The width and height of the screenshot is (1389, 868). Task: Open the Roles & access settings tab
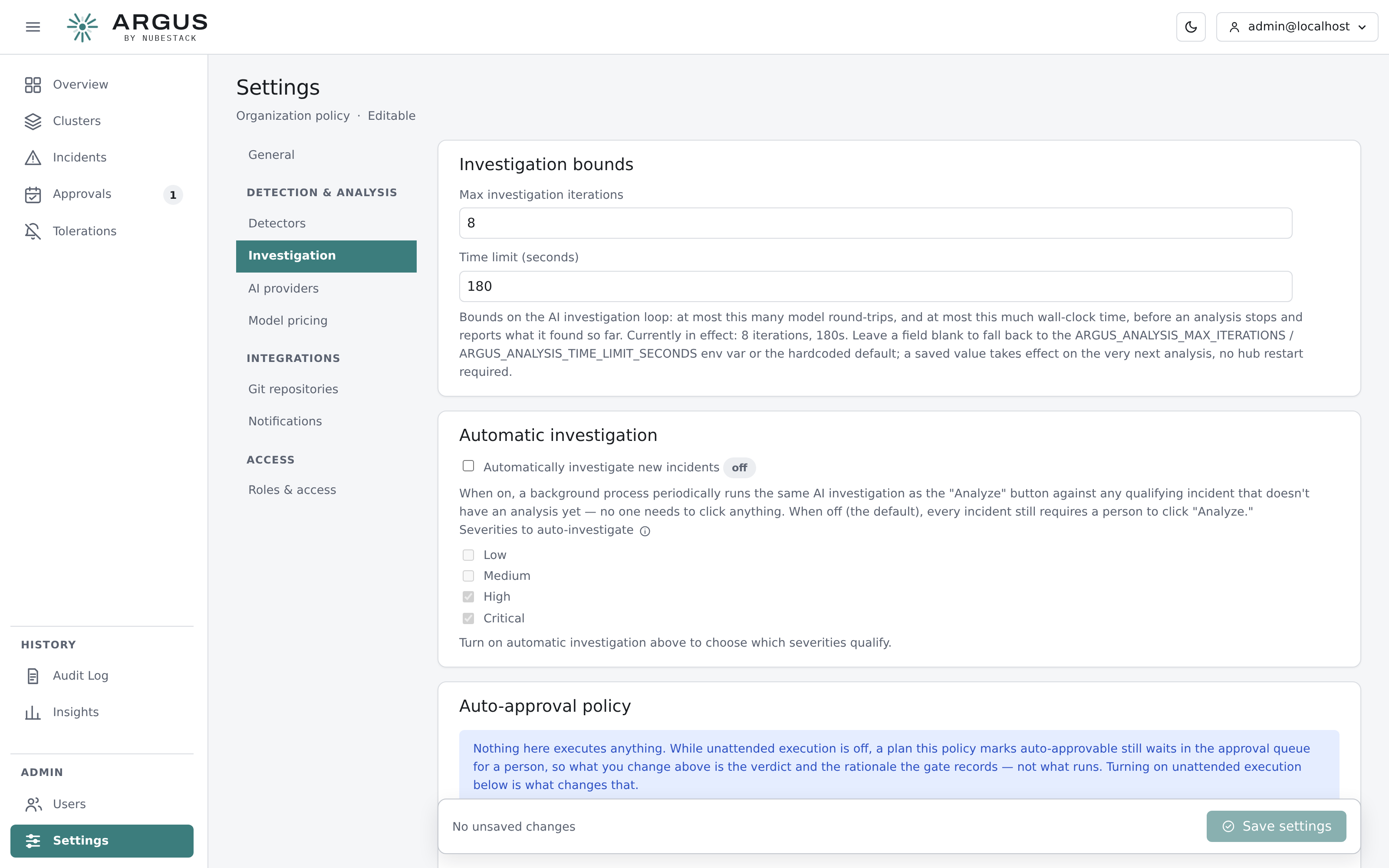pyautogui.click(x=326, y=490)
